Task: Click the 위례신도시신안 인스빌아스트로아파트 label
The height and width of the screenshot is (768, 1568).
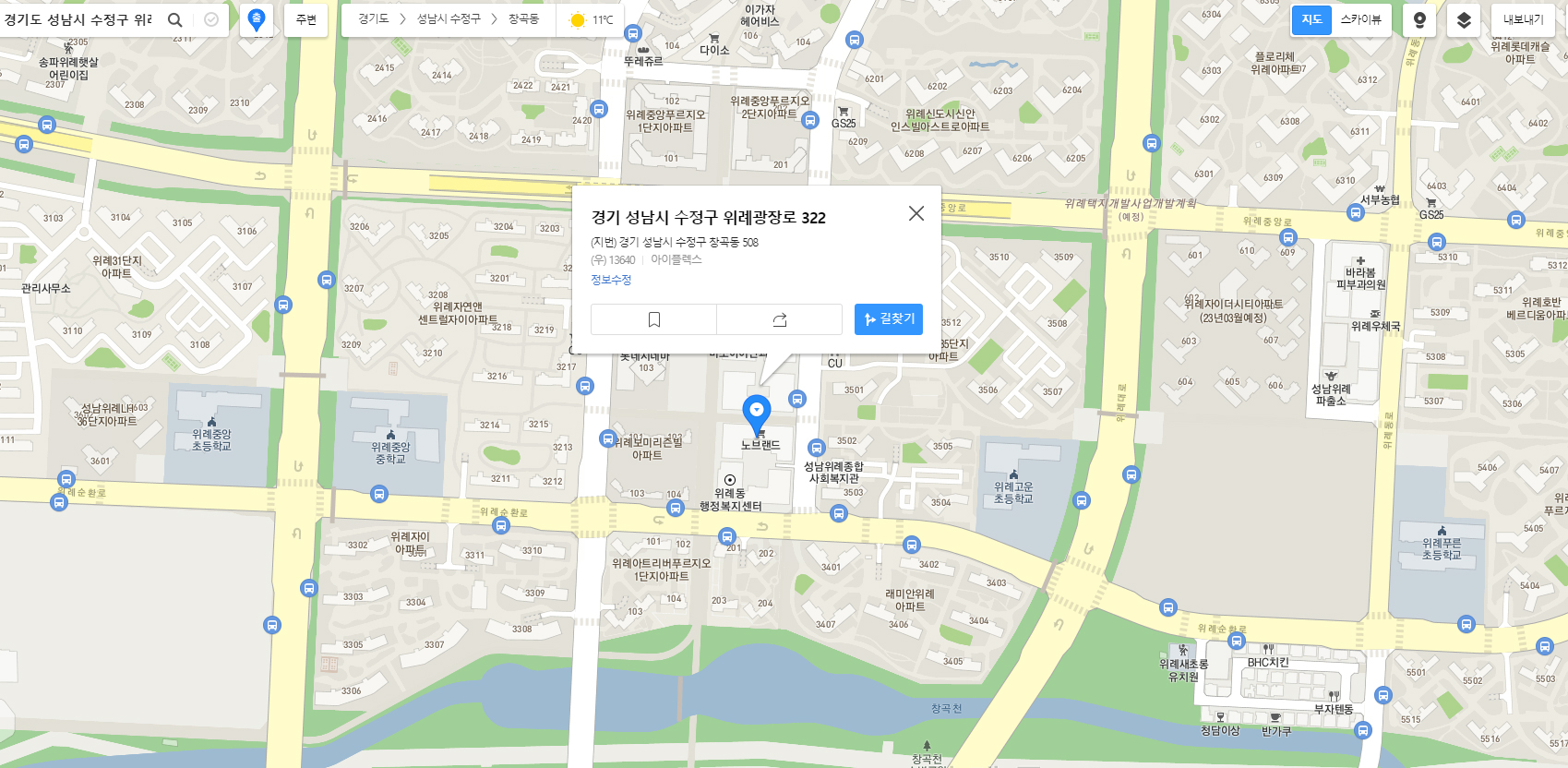Action: click(940, 120)
